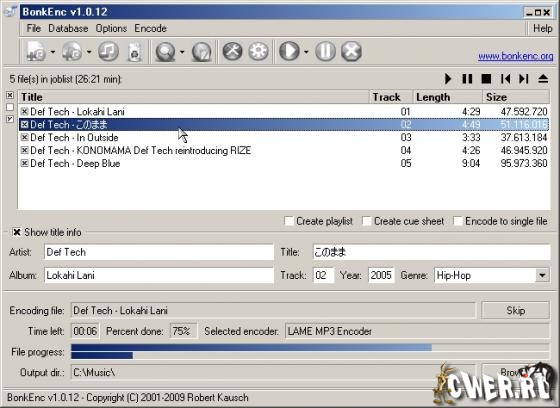
Task: Click the add audio CD contents icon
Action: [72, 52]
